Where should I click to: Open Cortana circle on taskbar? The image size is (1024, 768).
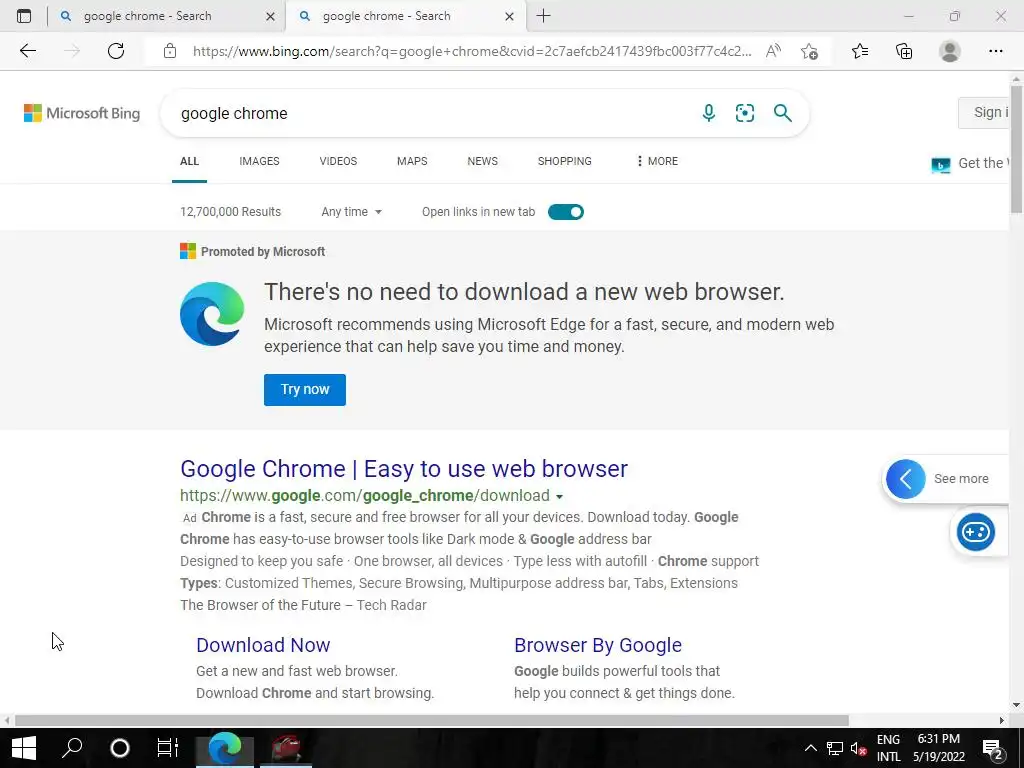pyautogui.click(x=120, y=748)
